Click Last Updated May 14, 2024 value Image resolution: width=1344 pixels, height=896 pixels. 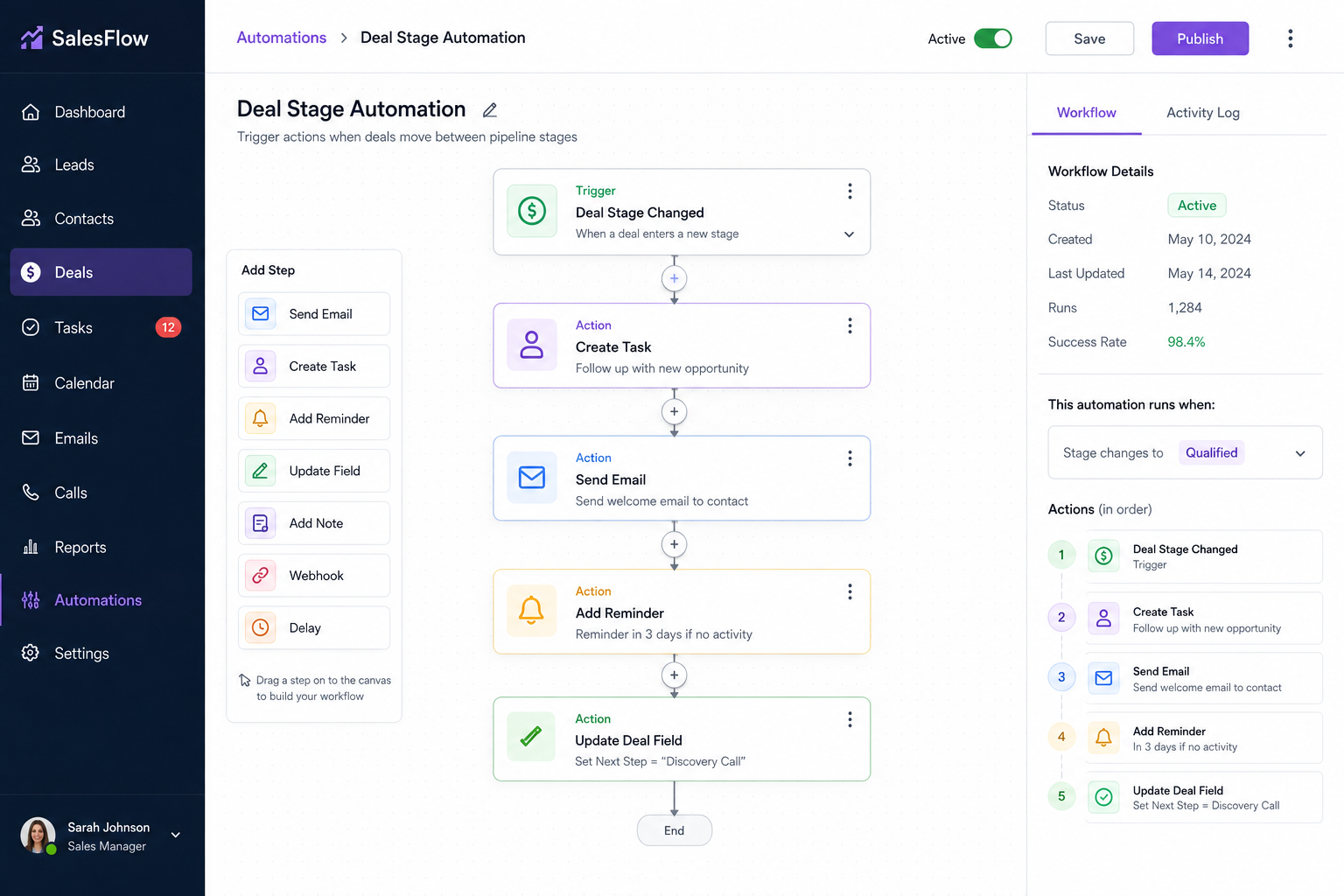coord(1209,274)
